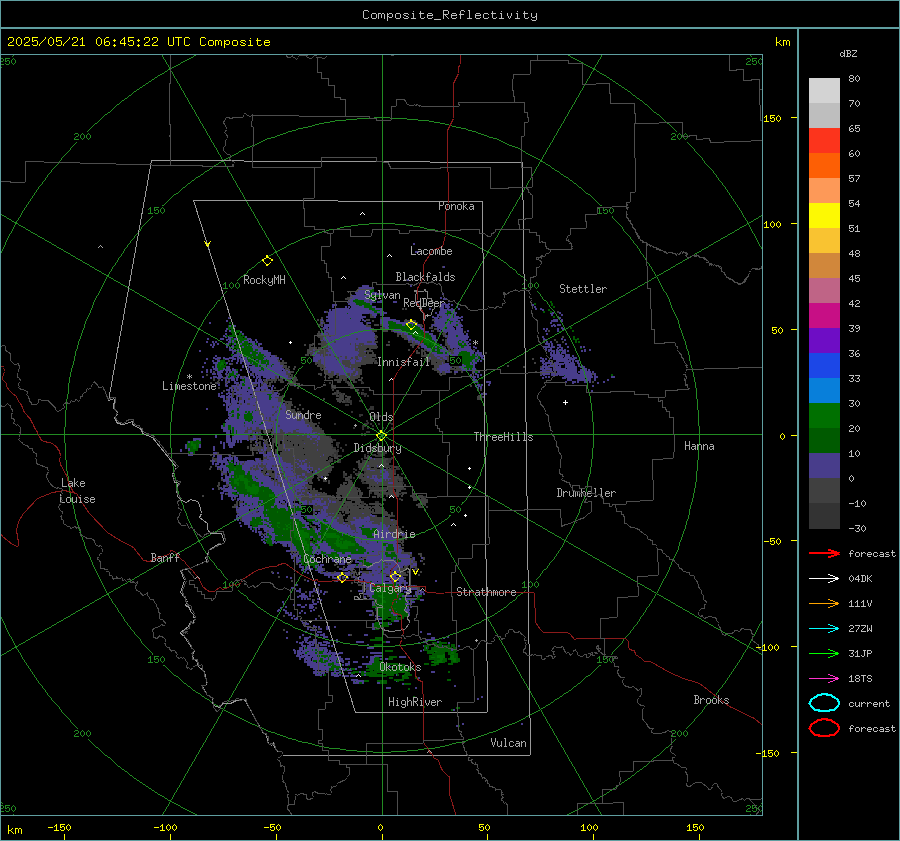This screenshot has width=900, height=841.
Task: Click the Innisfail city label
Action: click(404, 362)
